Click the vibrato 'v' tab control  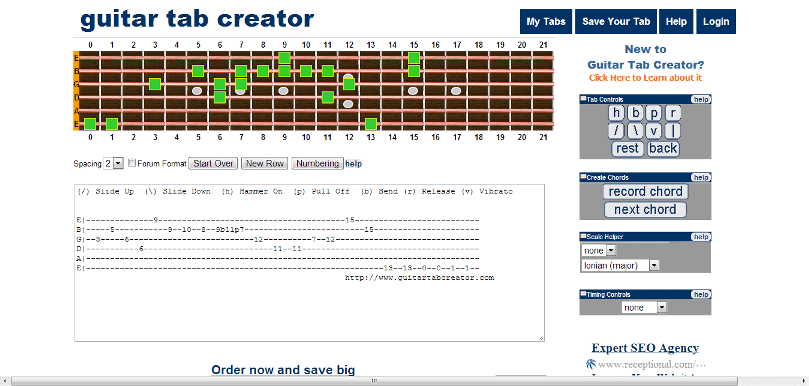(654, 131)
